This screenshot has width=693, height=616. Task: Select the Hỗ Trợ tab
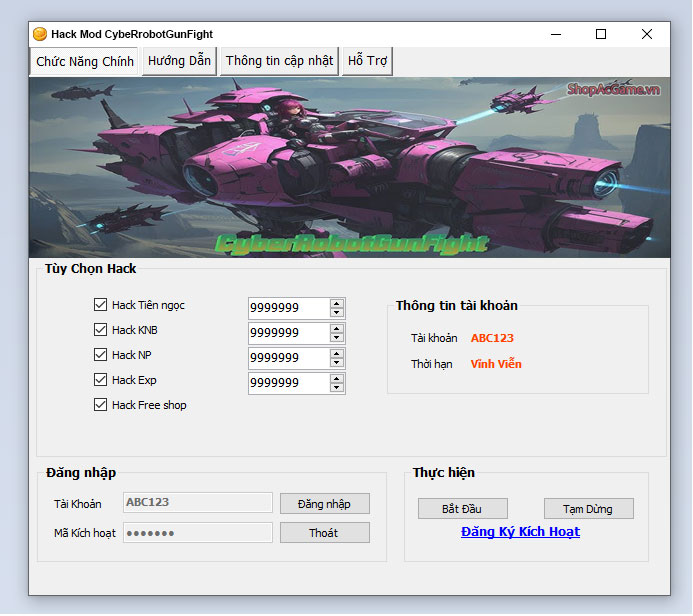tap(367, 61)
